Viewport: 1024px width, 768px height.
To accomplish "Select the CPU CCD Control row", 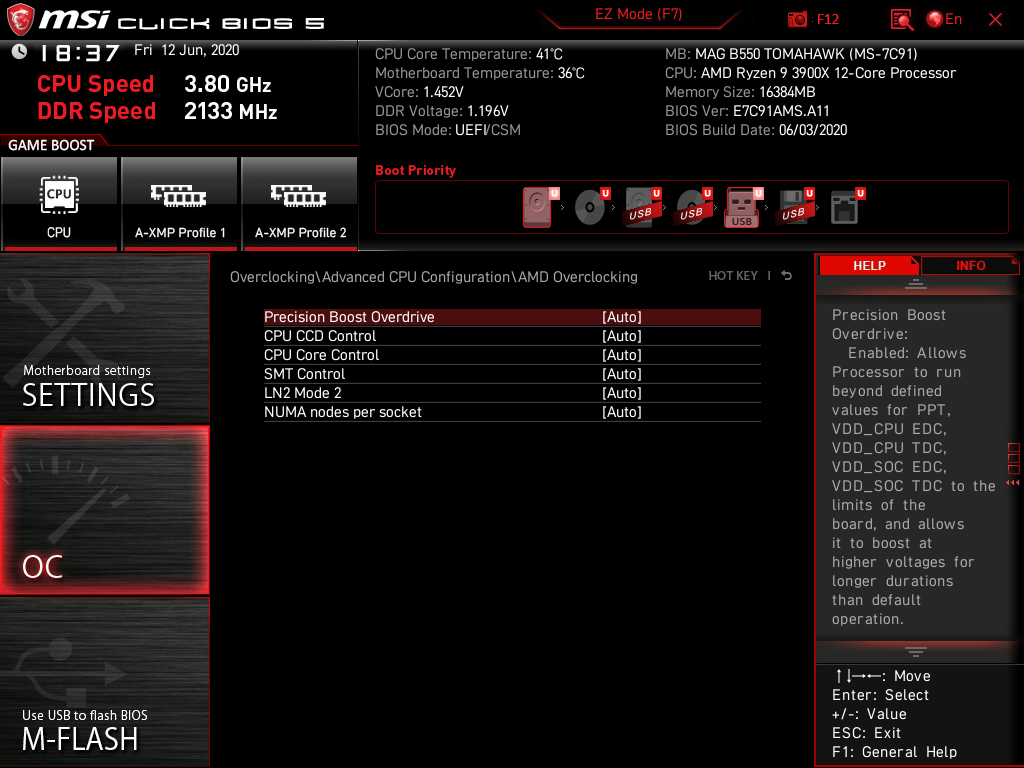I will coord(512,336).
